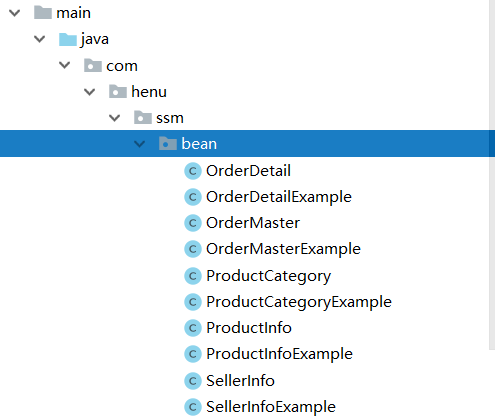Screen dimensions: 495x420
Task: Collapse the java folder chevron
Action: click(x=40, y=39)
